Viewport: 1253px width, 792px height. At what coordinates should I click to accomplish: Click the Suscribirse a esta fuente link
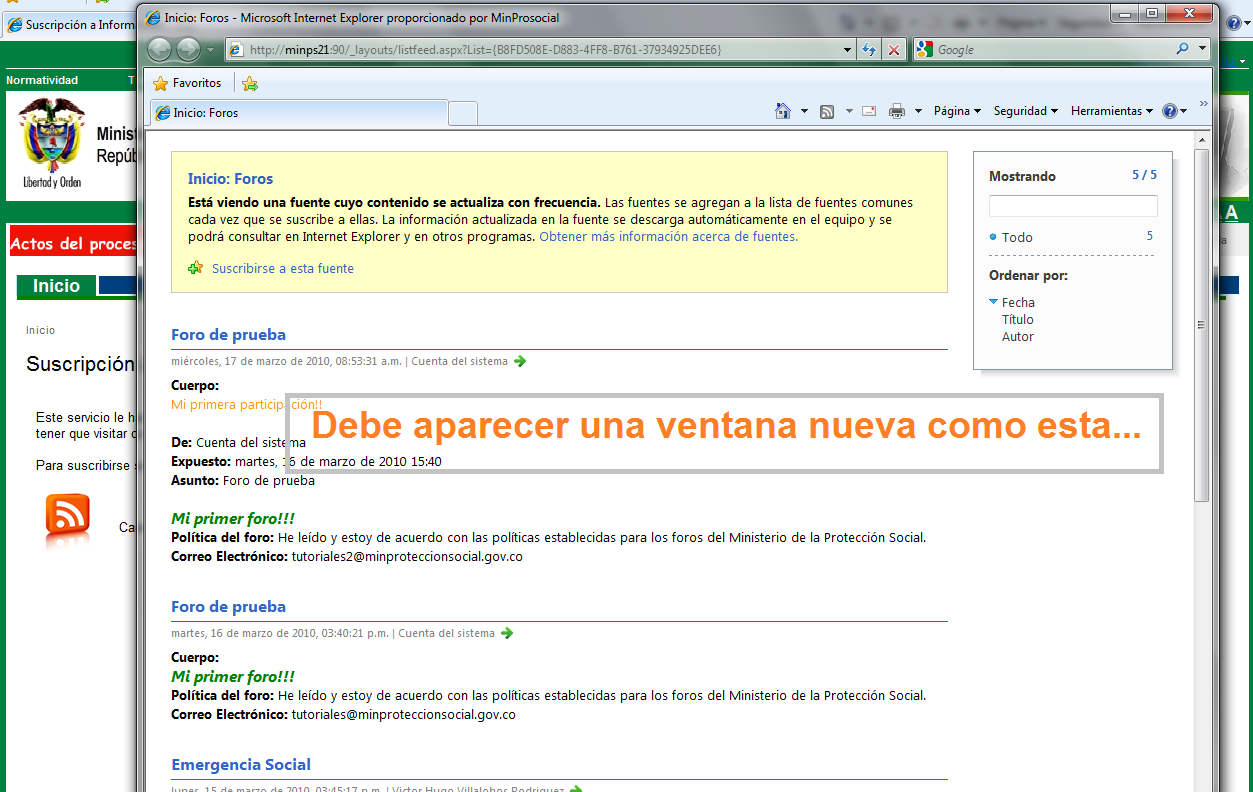[282, 269]
